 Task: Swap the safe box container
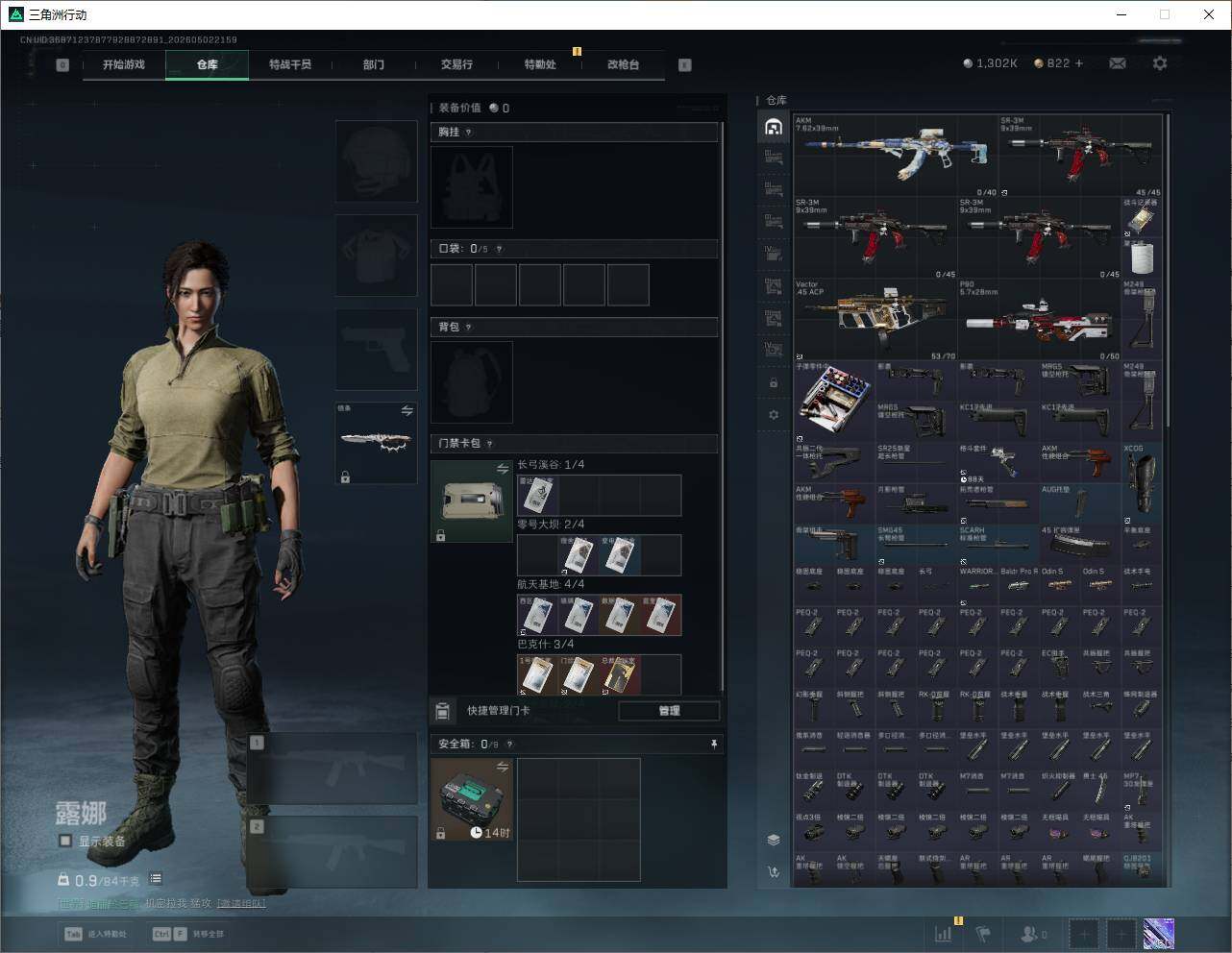pos(502,767)
